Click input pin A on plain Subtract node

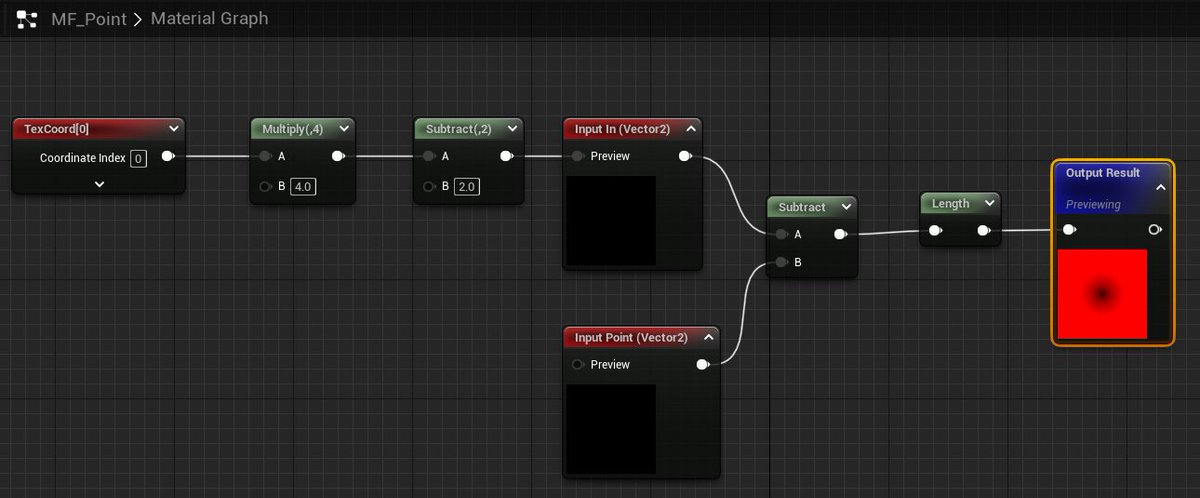780,235
